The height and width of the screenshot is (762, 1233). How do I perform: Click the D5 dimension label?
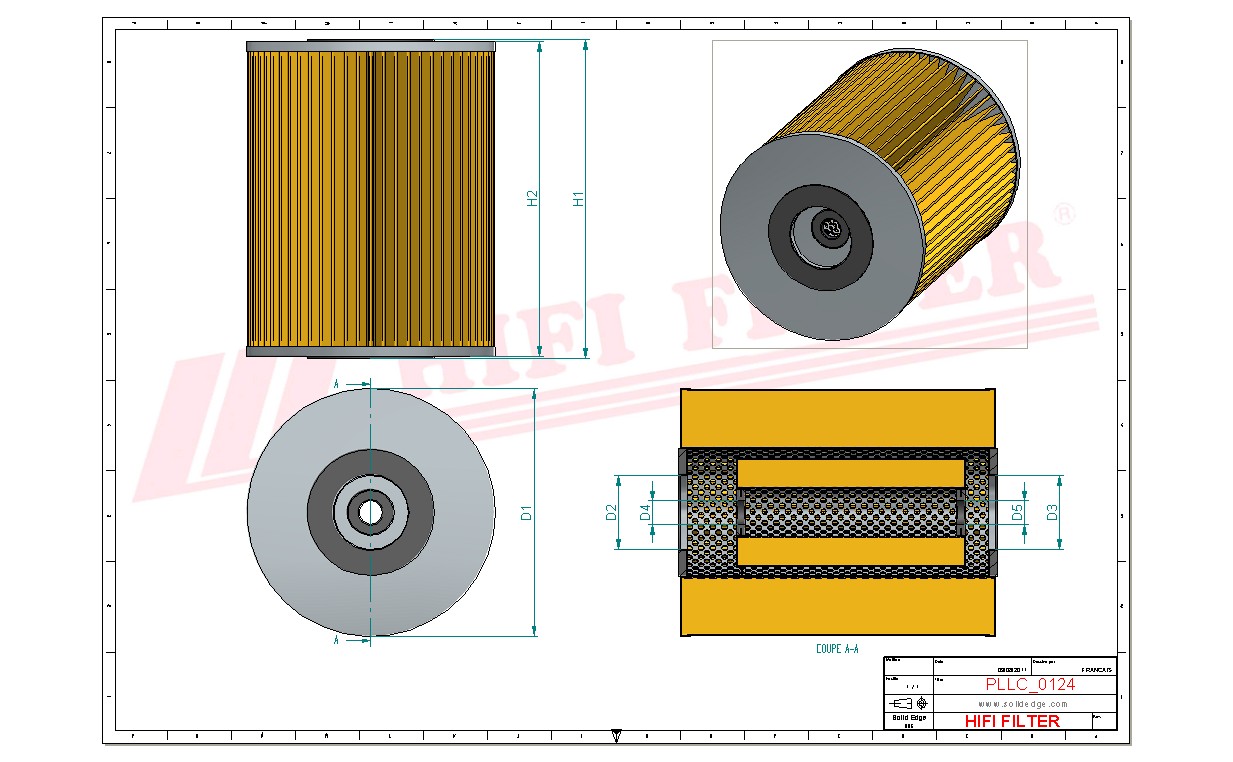1017,513
